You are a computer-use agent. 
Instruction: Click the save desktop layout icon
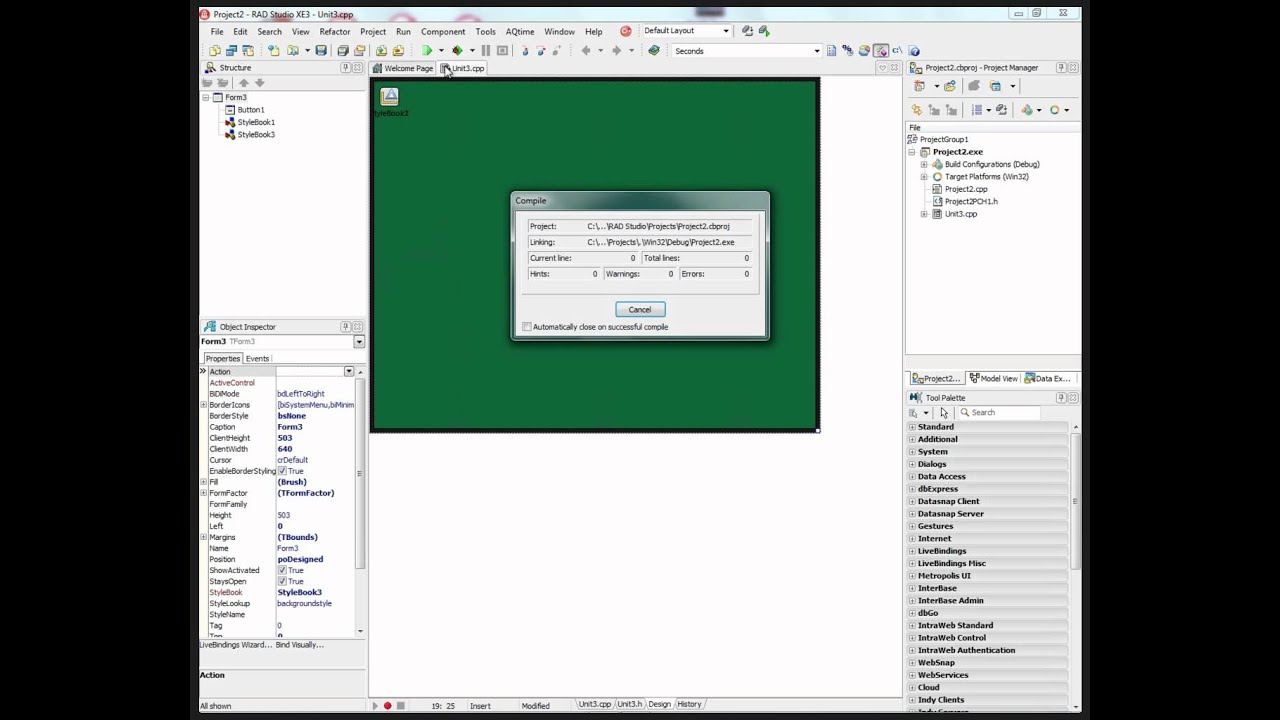coord(747,31)
